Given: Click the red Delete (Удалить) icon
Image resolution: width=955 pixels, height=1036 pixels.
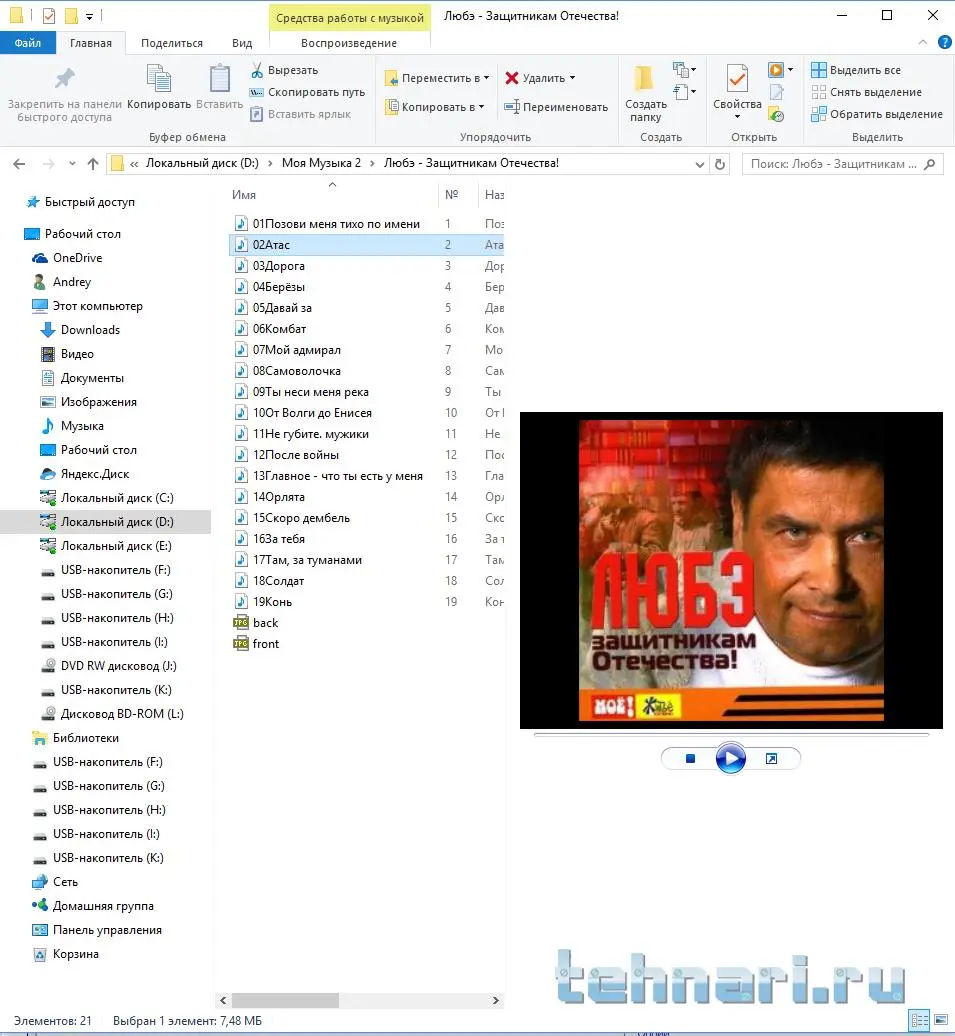Looking at the screenshot, I should coord(512,78).
